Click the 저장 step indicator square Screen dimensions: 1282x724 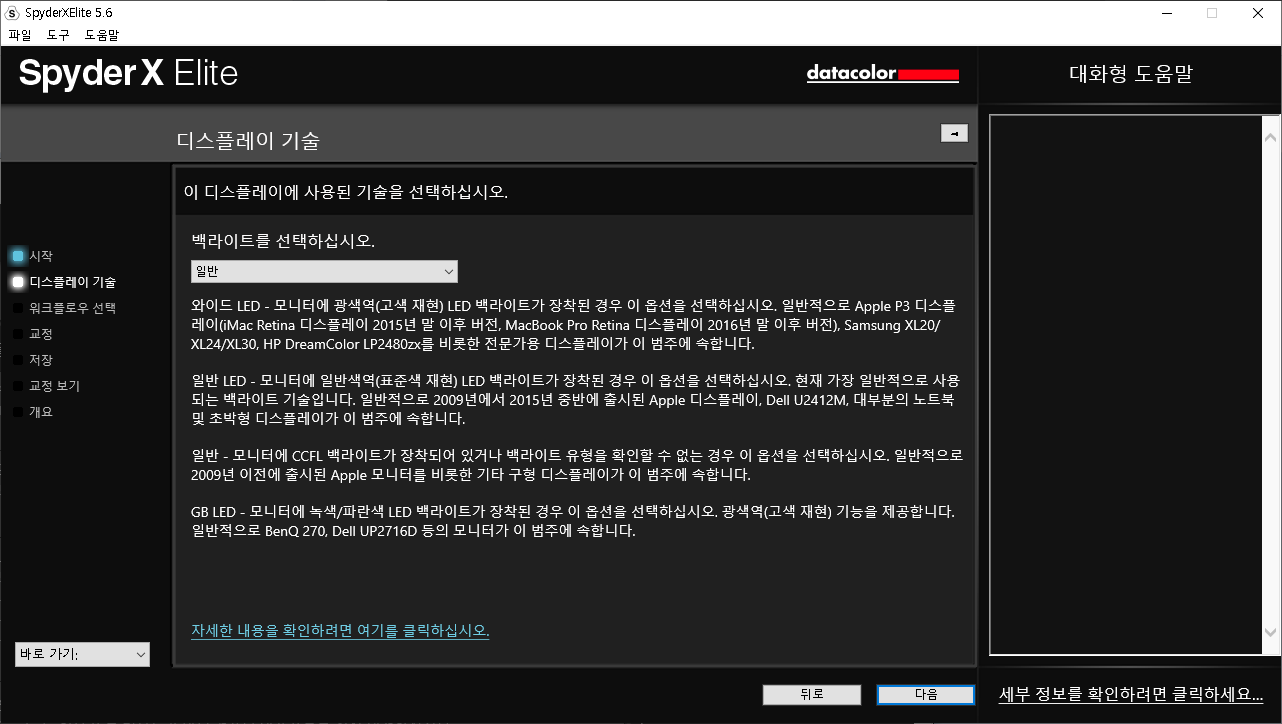pos(18,360)
